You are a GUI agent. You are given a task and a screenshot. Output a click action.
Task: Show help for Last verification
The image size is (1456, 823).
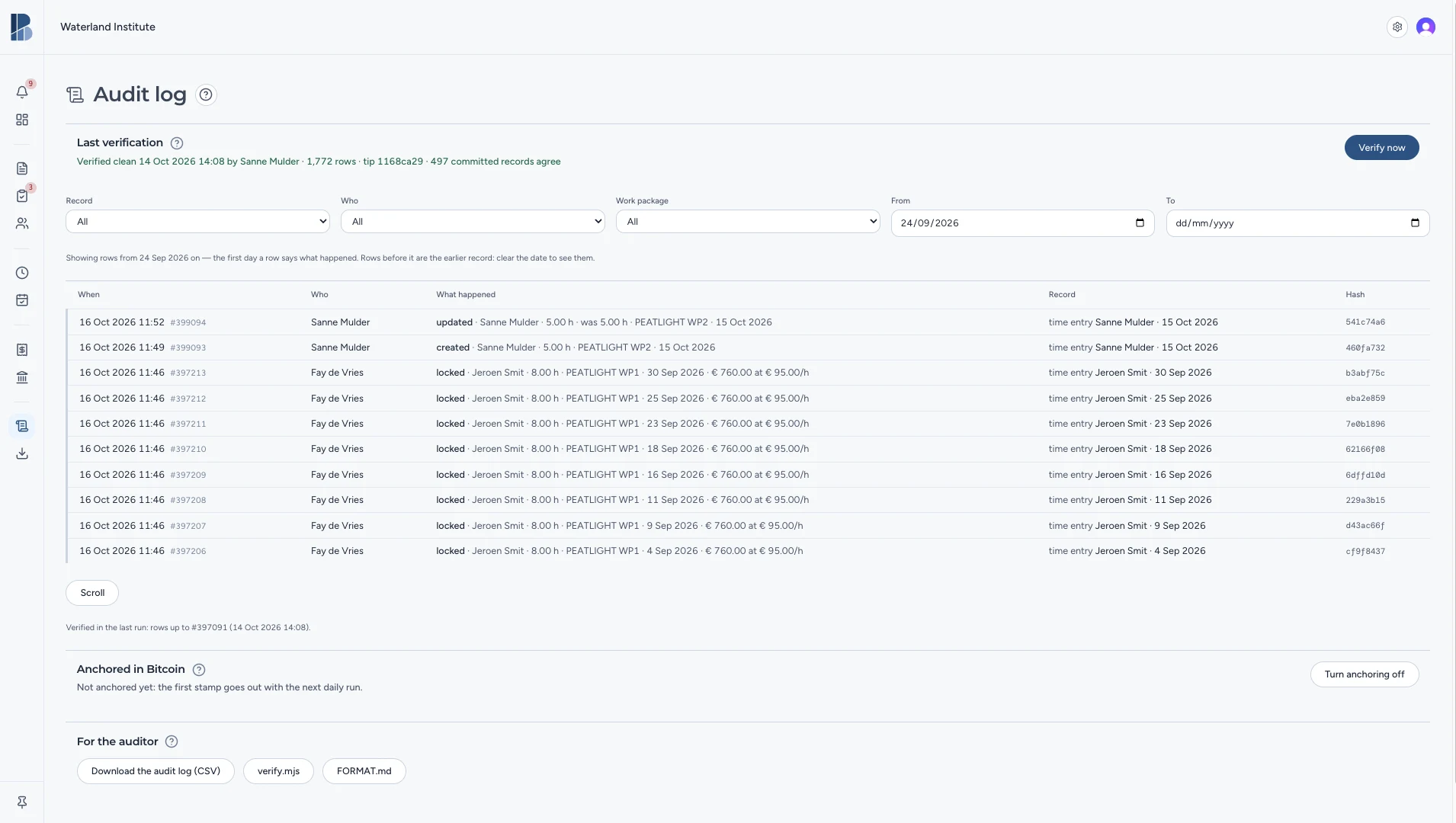tap(177, 143)
